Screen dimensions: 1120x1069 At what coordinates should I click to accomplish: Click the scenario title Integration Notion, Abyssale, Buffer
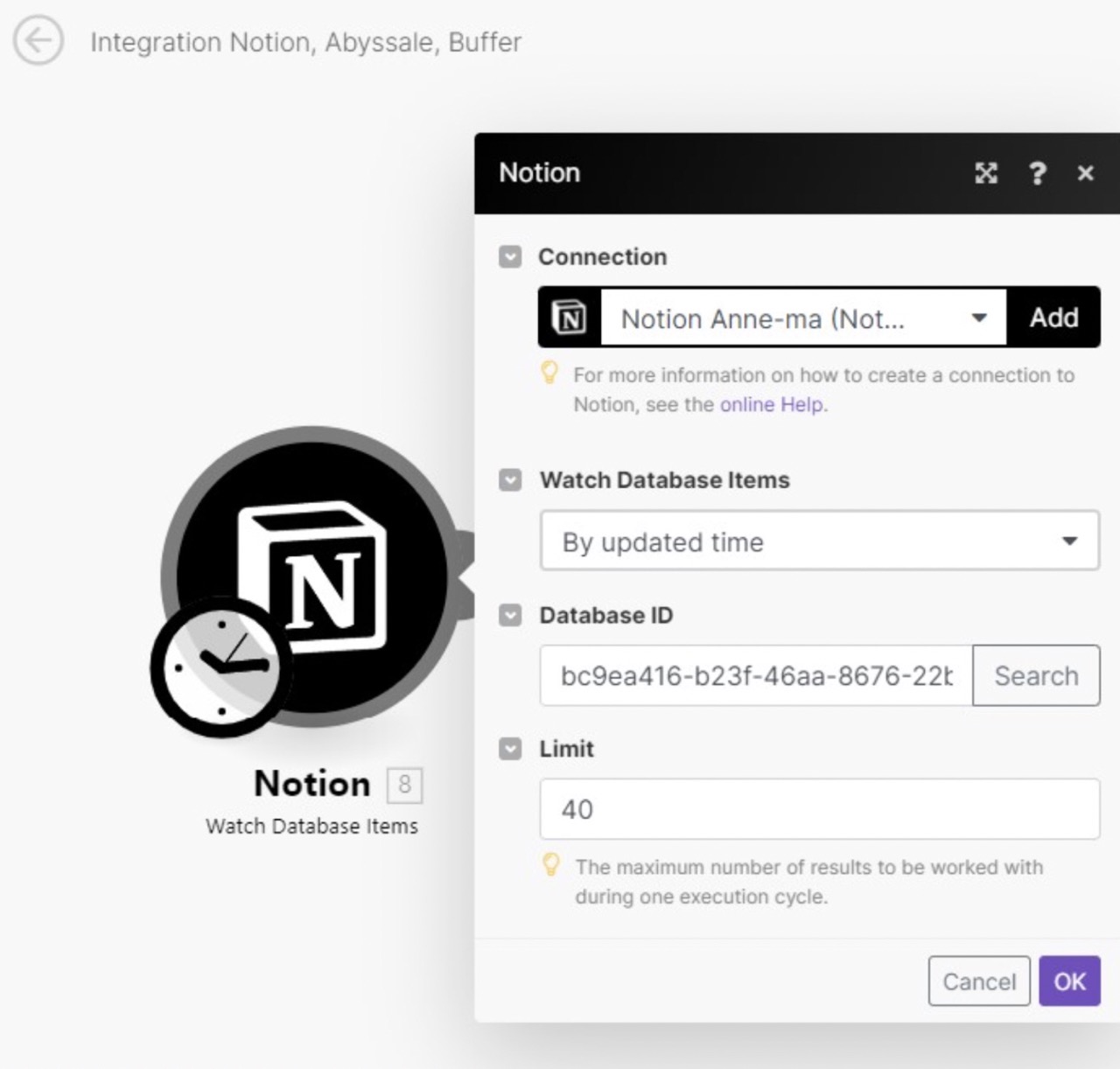tap(305, 42)
